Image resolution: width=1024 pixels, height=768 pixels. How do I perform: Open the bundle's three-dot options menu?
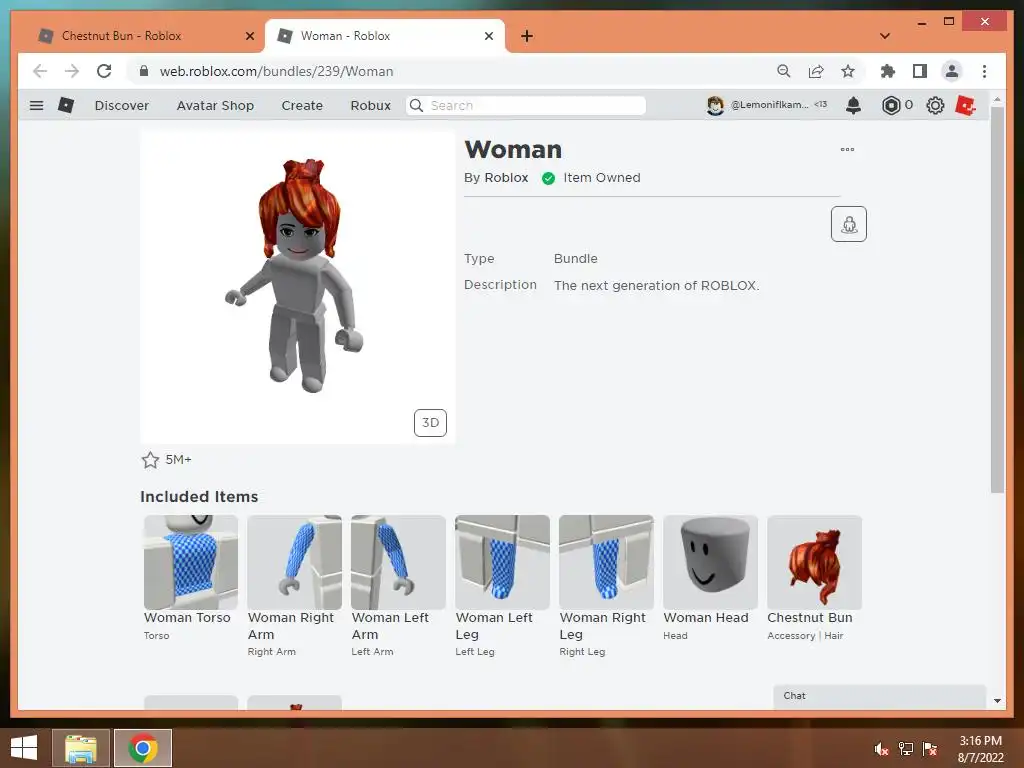click(847, 150)
